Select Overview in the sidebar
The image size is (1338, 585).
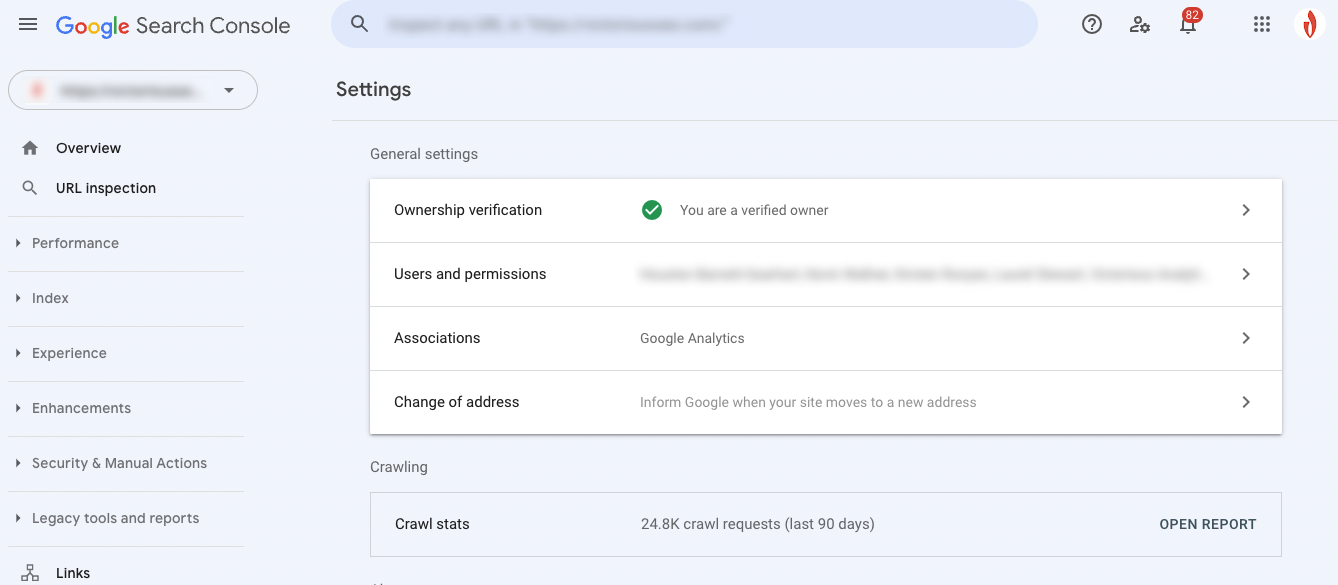(x=89, y=147)
